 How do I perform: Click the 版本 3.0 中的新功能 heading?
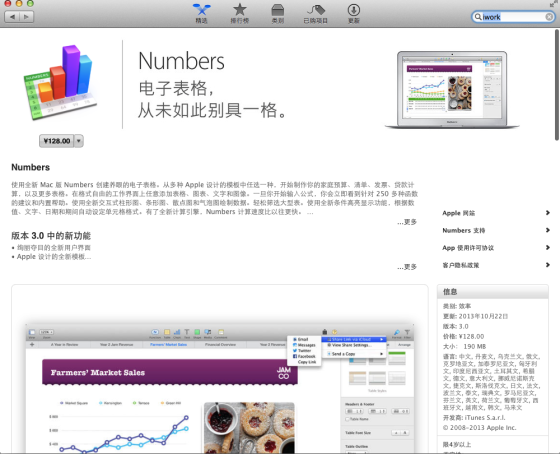[x=51, y=236]
